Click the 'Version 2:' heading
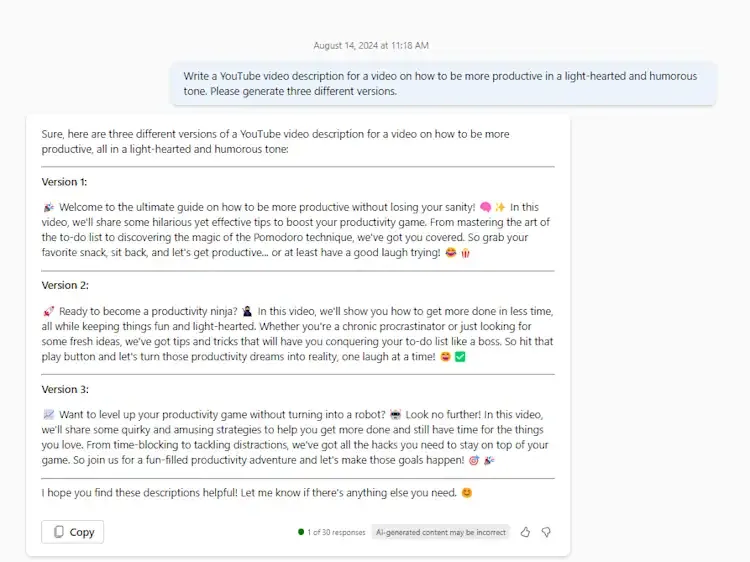750x562 pixels. point(64,285)
